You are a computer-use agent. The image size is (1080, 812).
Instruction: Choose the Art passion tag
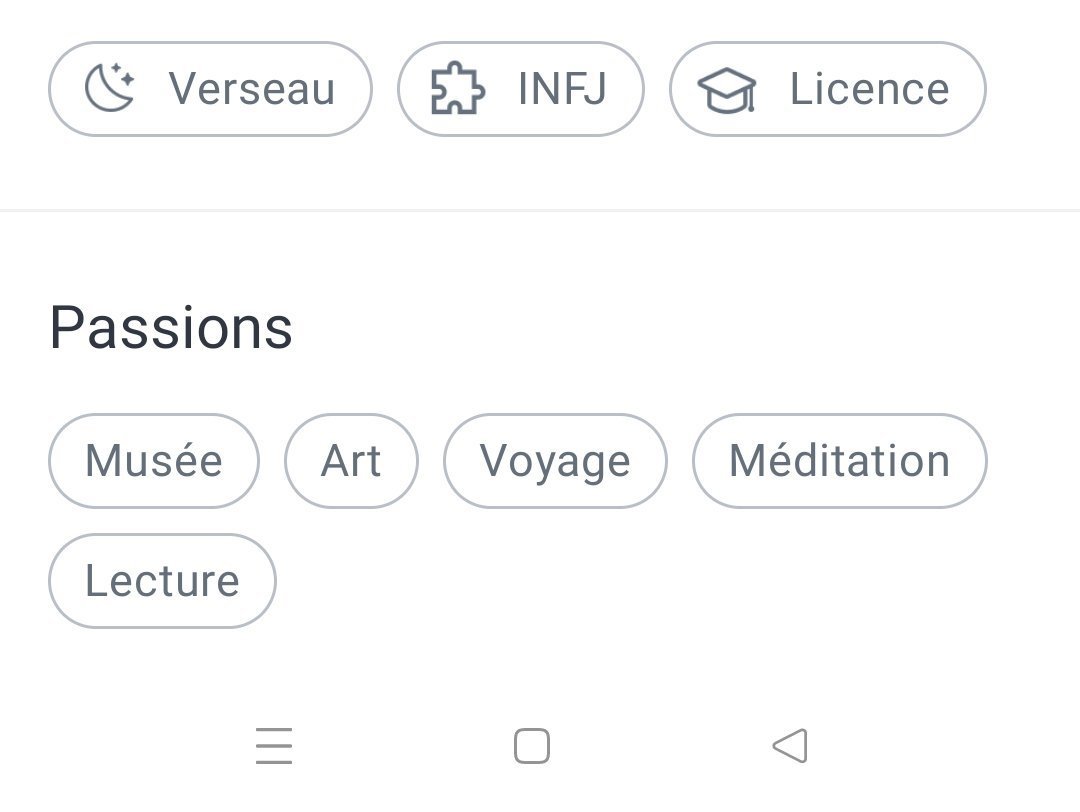pyautogui.click(x=351, y=461)
